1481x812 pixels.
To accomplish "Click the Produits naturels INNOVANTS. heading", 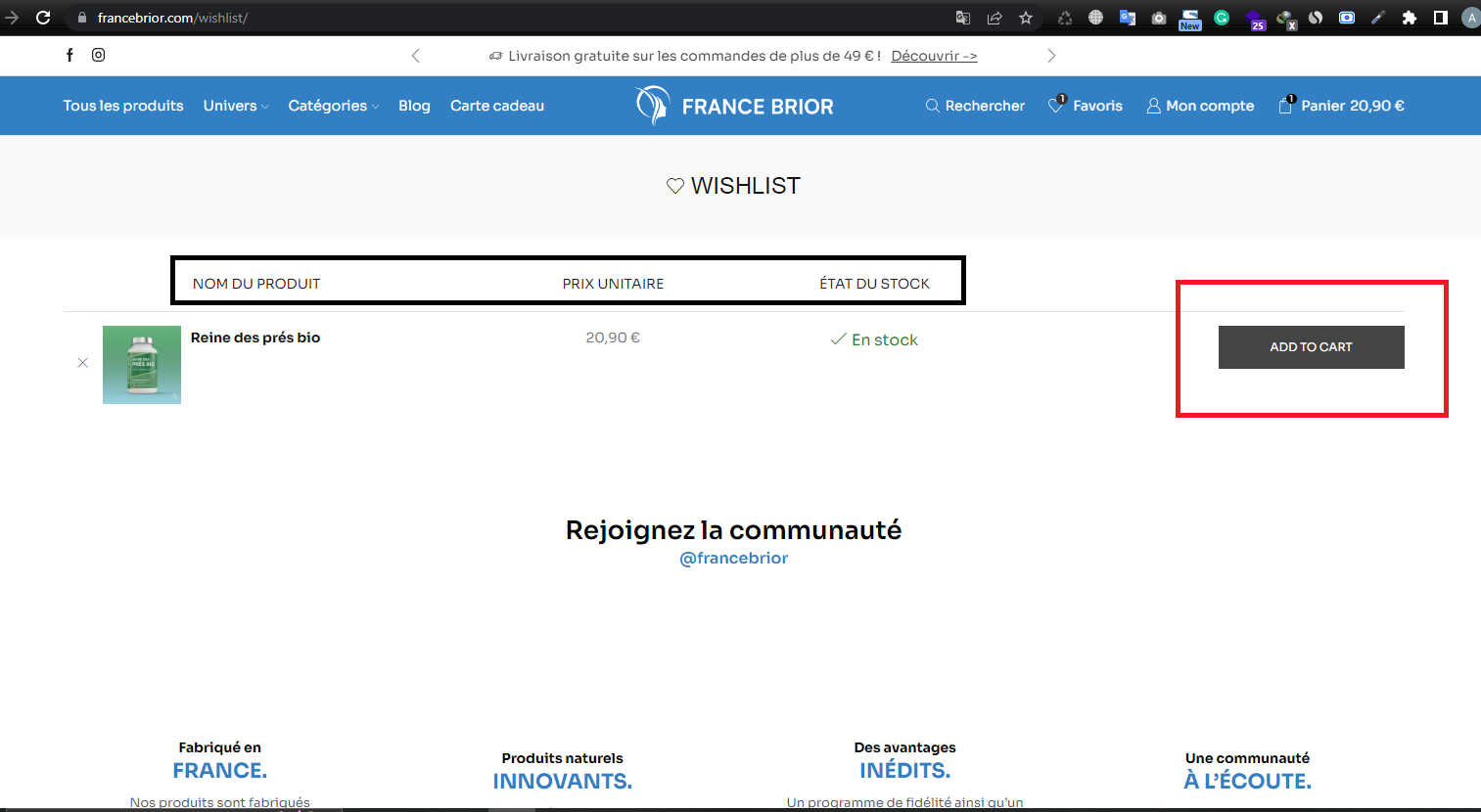I will pos(563,771).
